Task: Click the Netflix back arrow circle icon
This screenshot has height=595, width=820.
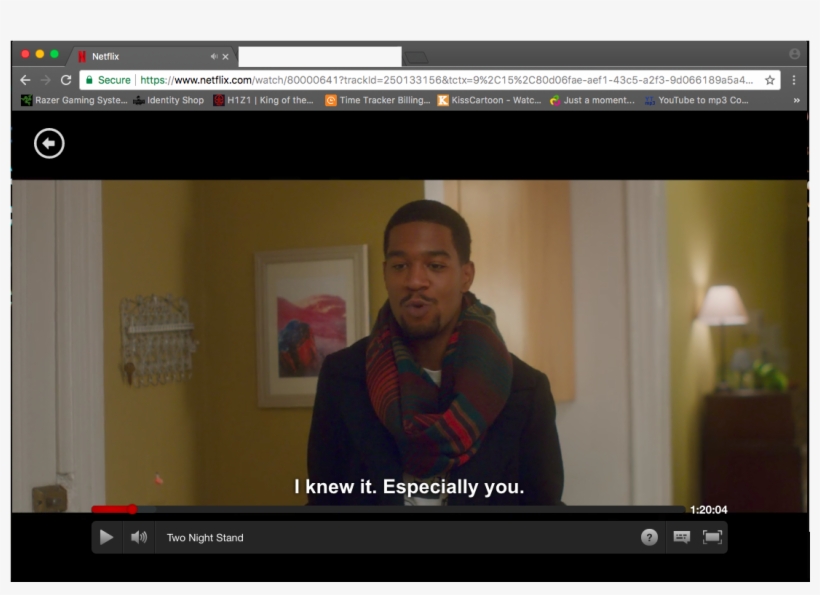Action: [x=49, y=143]
